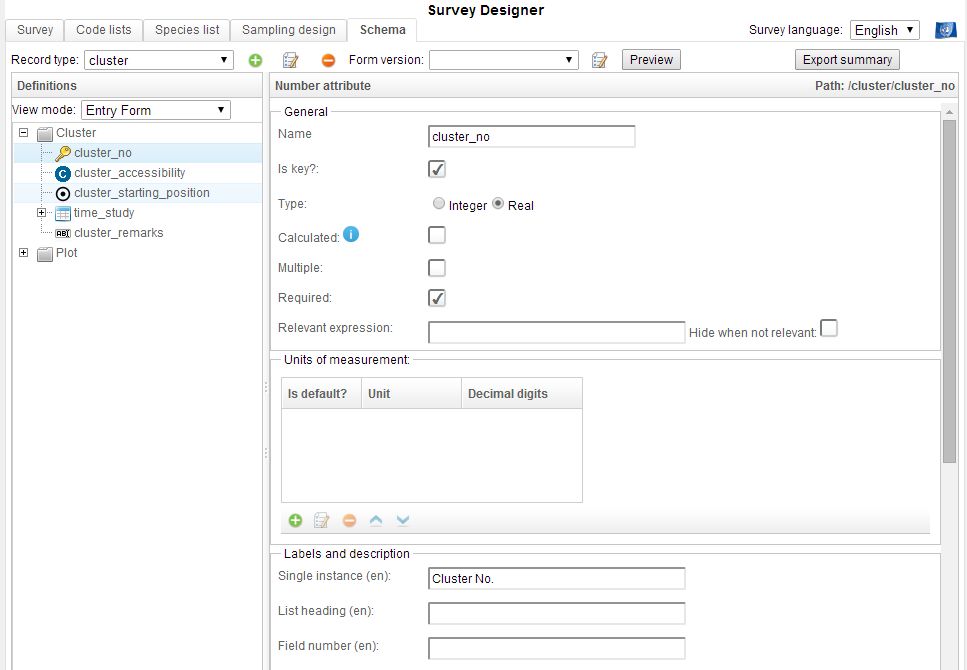Viewport: 967px width, 670px height.
Task: Select the Plot node in the tree
Action: pos(67,253)
